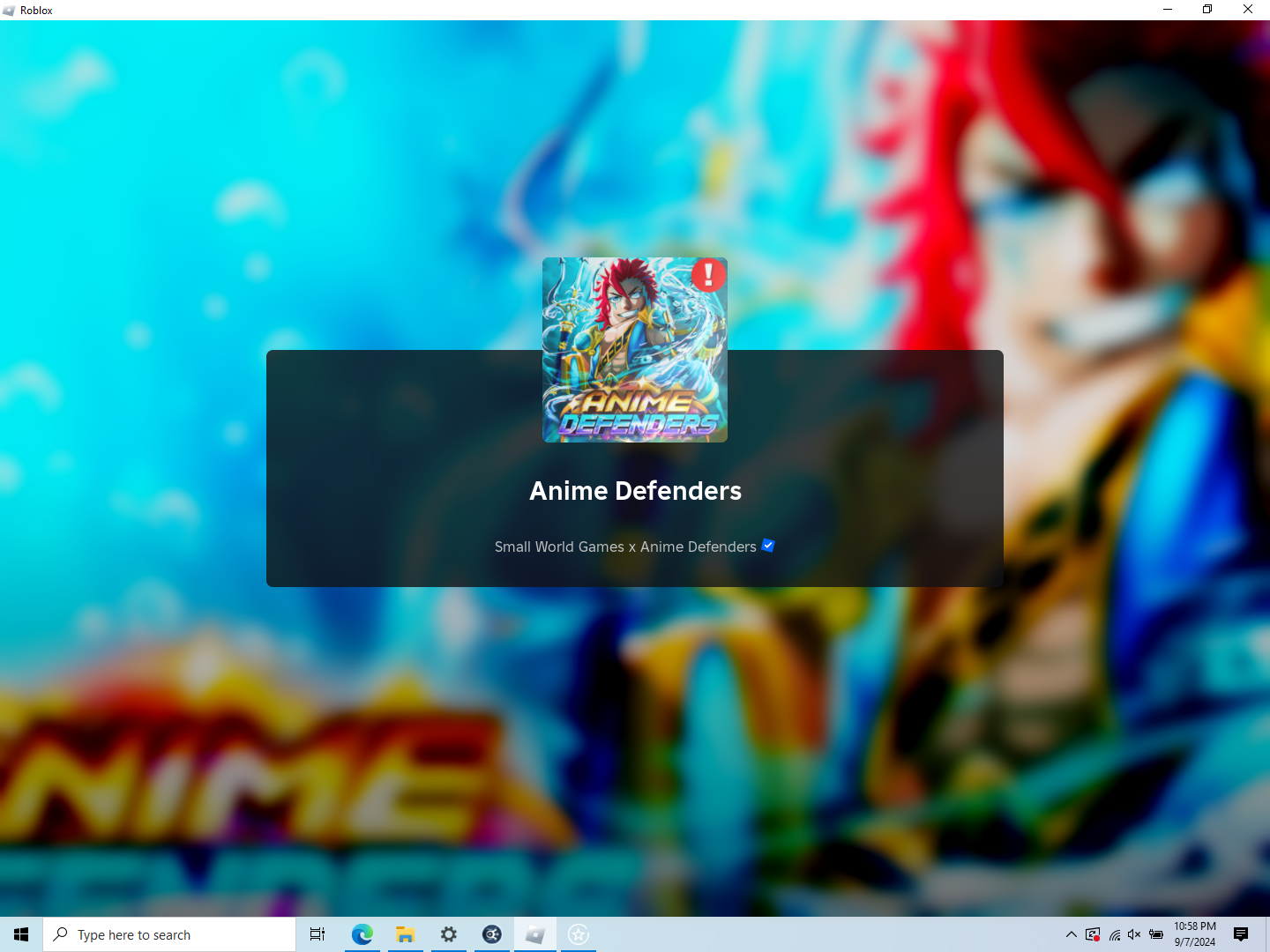
Task: Click the Anime Defenders game thumbnail
Action: (x=635, y=350)
